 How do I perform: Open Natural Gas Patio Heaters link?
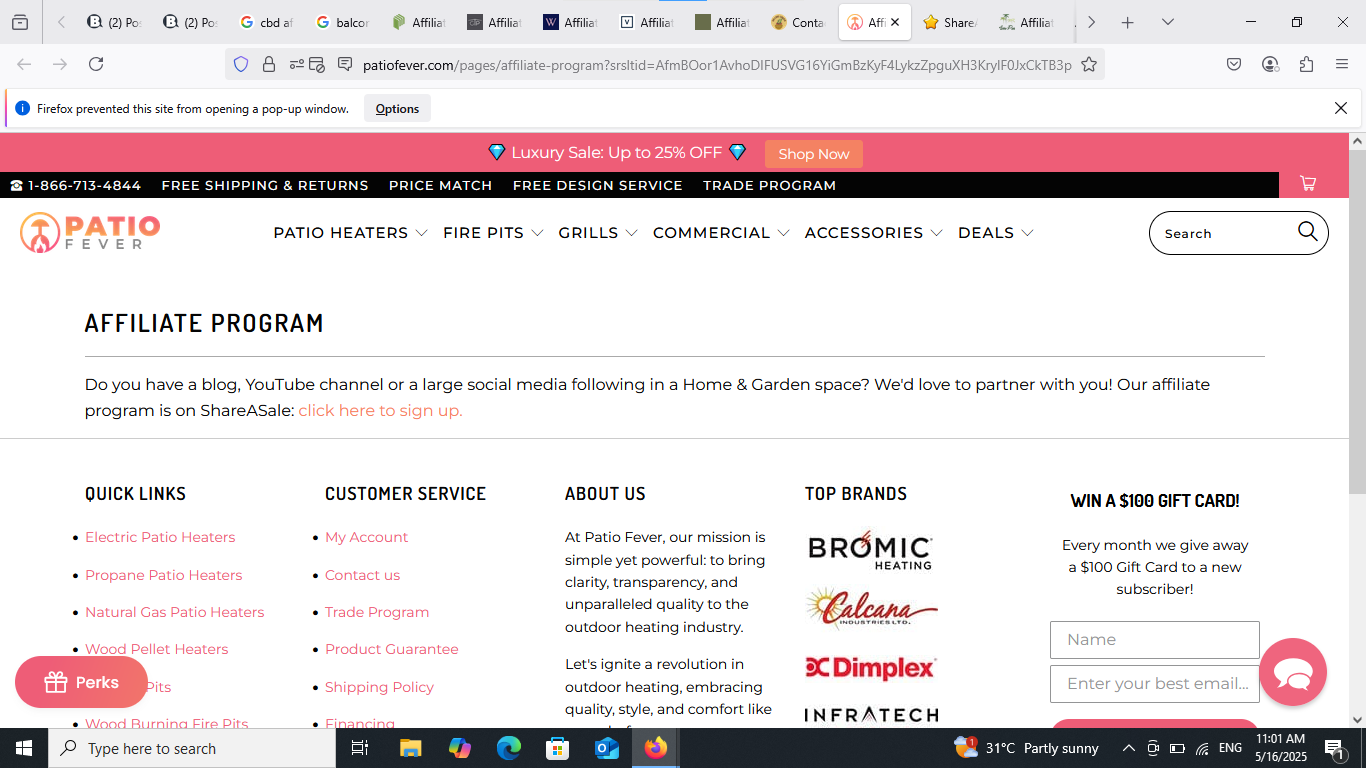point(175,612)
